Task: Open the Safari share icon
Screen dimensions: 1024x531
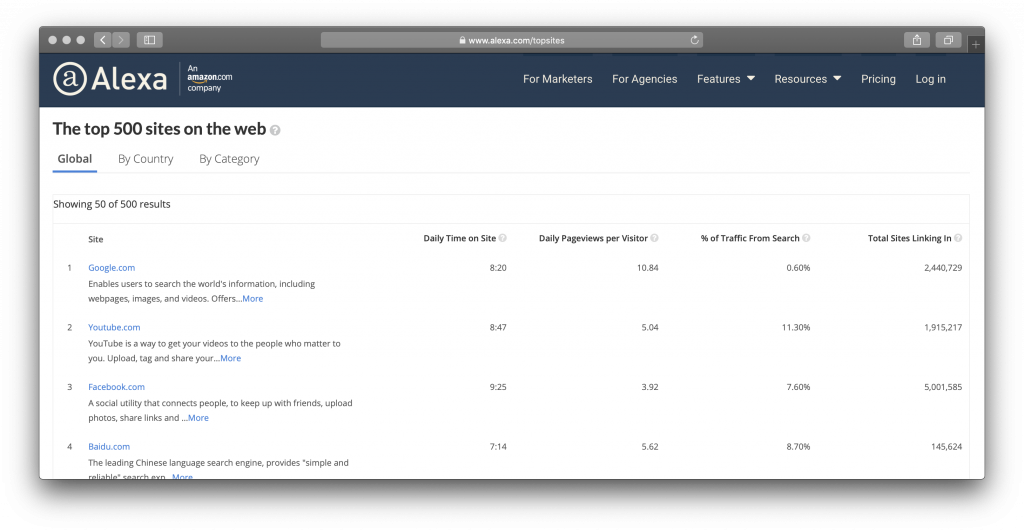Action: [917, 40]
